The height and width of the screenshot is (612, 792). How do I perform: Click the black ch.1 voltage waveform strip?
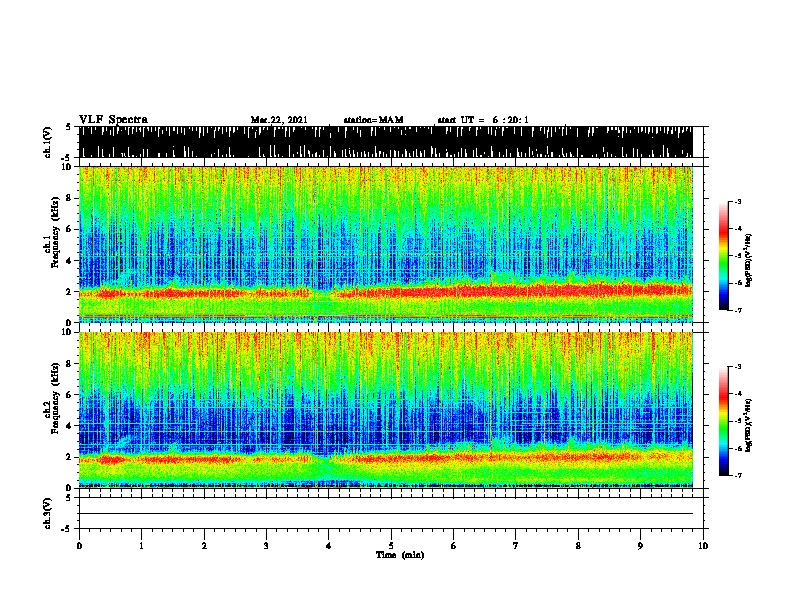(385, 142)
